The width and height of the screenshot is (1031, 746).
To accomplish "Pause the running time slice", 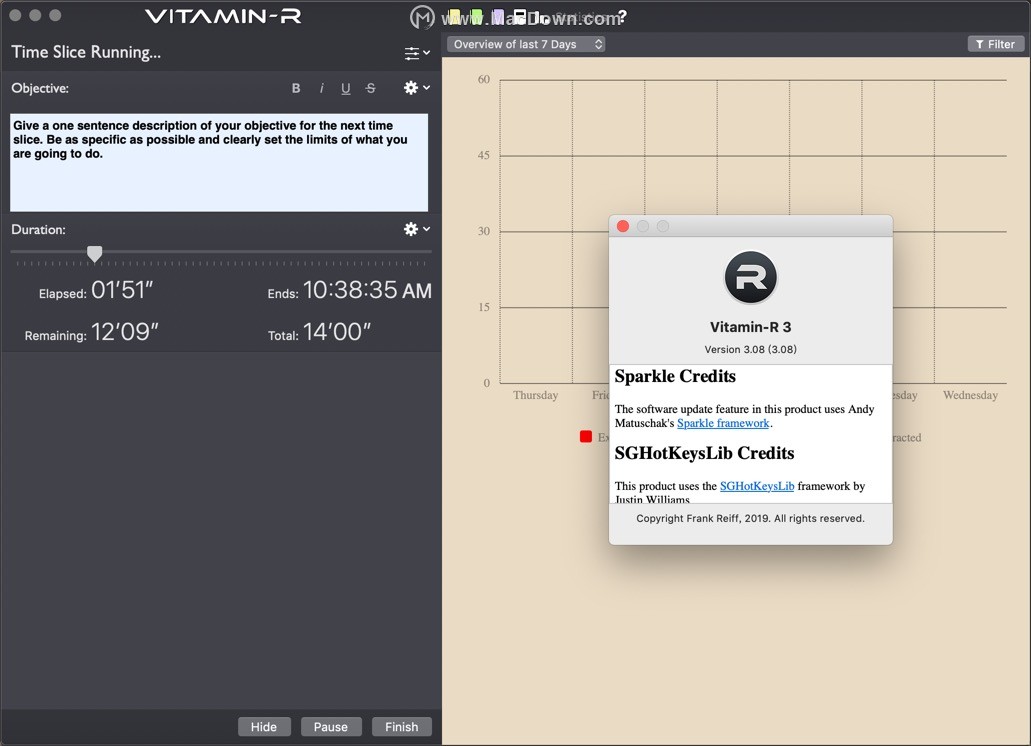I will (331, 726).
